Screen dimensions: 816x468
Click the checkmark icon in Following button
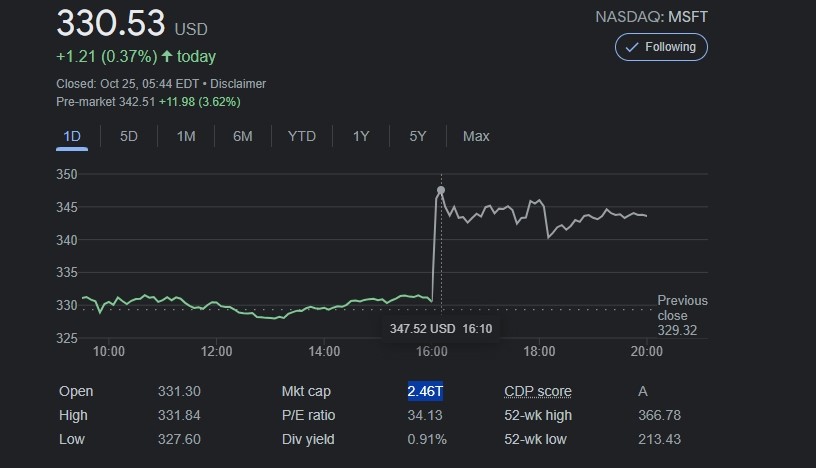[632, 47]
